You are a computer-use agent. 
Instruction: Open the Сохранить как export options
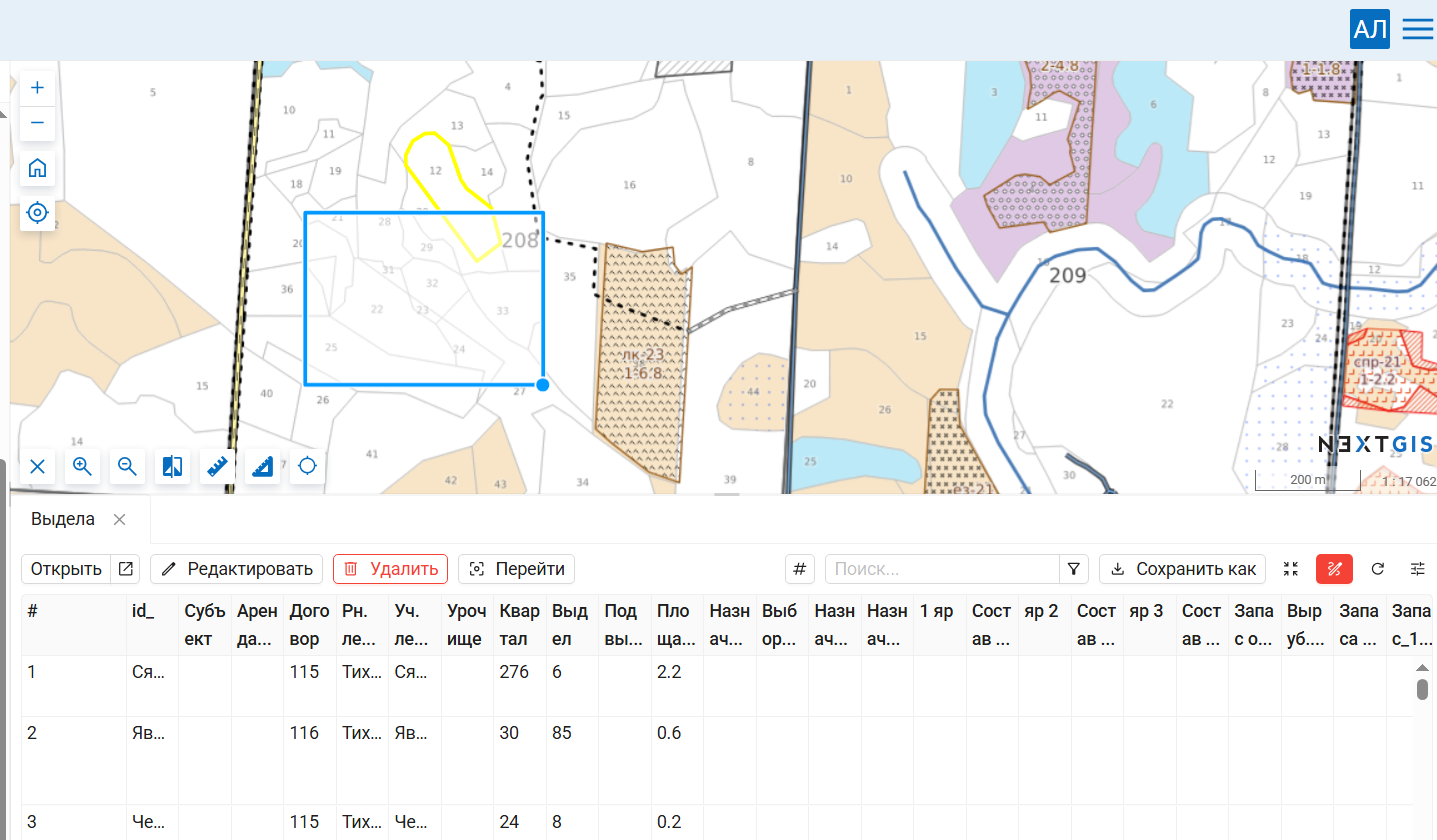(1183, 569)
